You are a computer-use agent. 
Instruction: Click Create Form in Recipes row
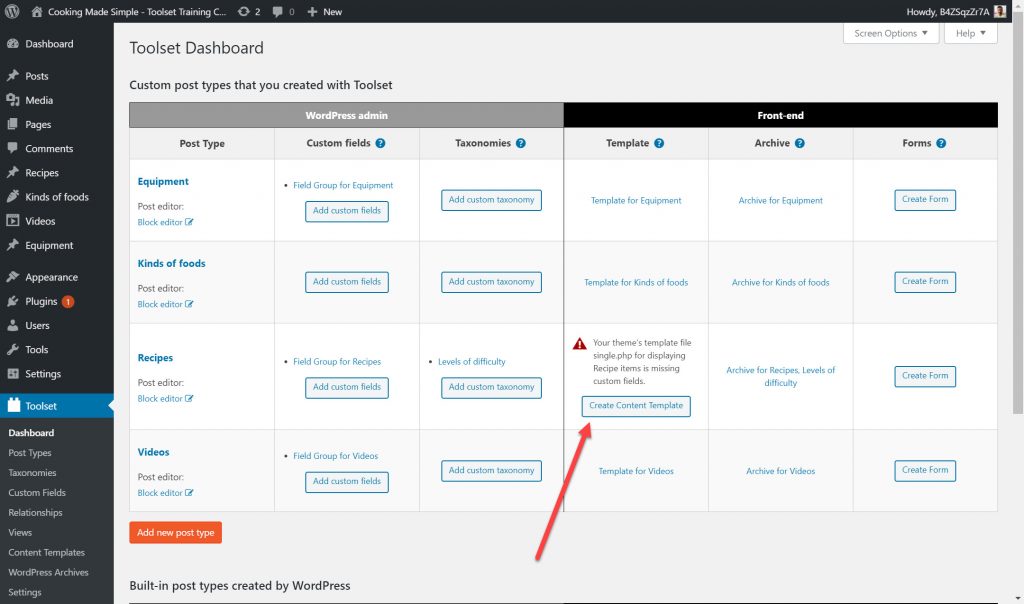click(x=925, y=376)
